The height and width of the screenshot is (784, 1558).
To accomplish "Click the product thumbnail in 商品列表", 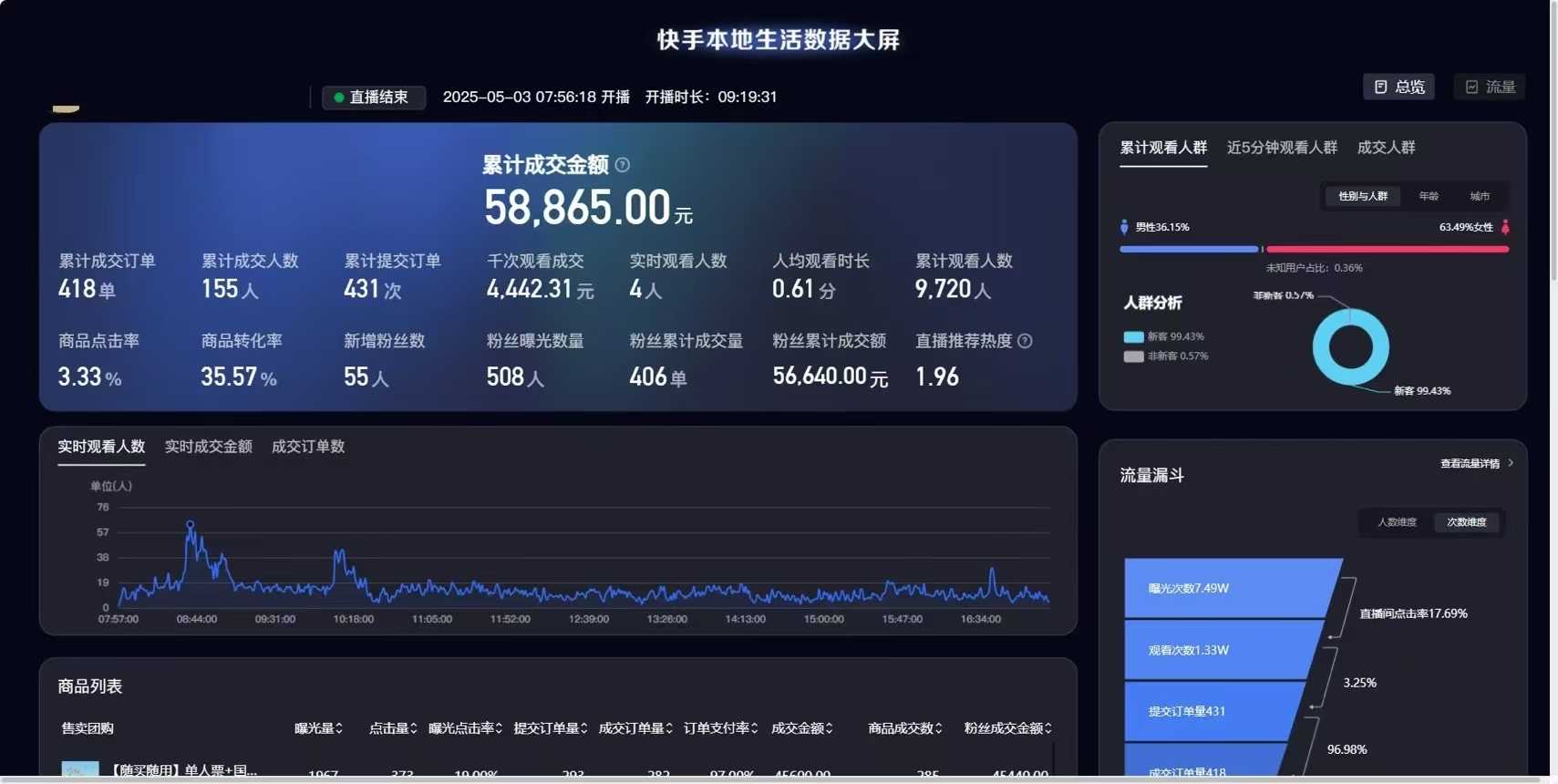I will 80,769.
